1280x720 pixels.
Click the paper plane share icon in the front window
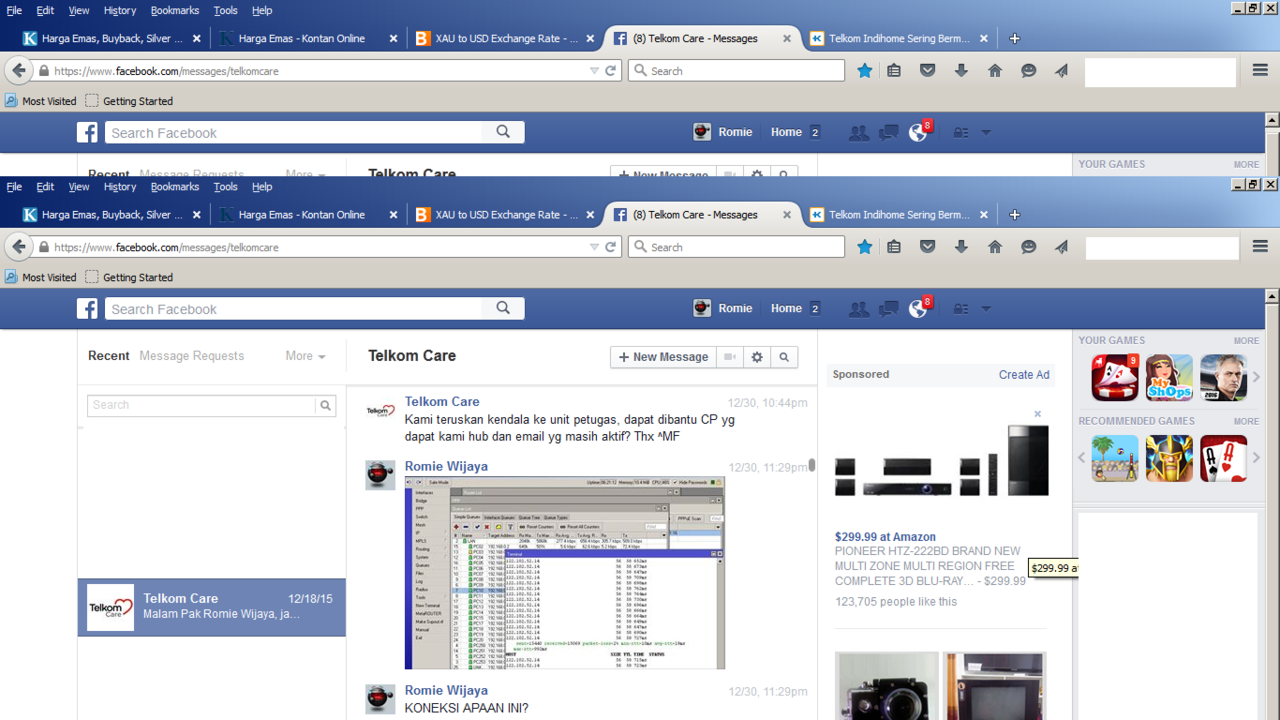(1062, 247)
